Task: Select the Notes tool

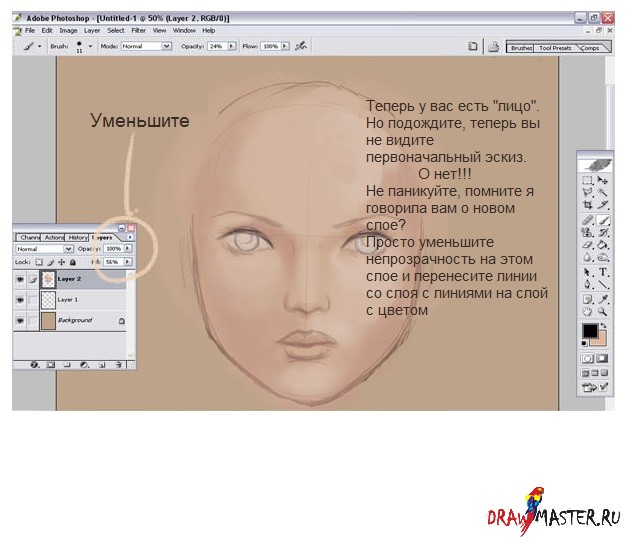Action: [587, 299]
